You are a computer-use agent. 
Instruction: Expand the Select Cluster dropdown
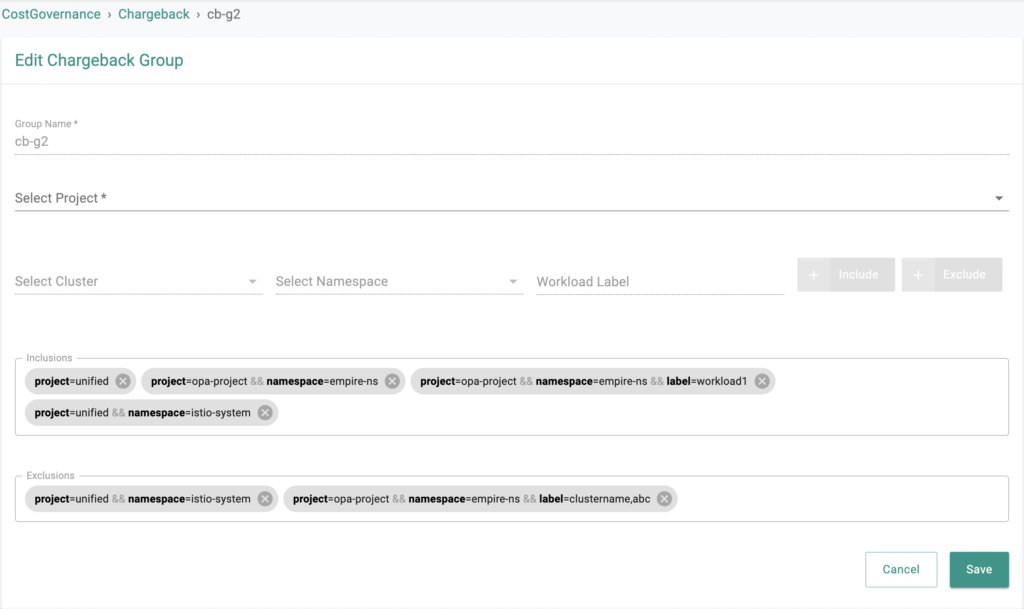(x=138, y=282)
